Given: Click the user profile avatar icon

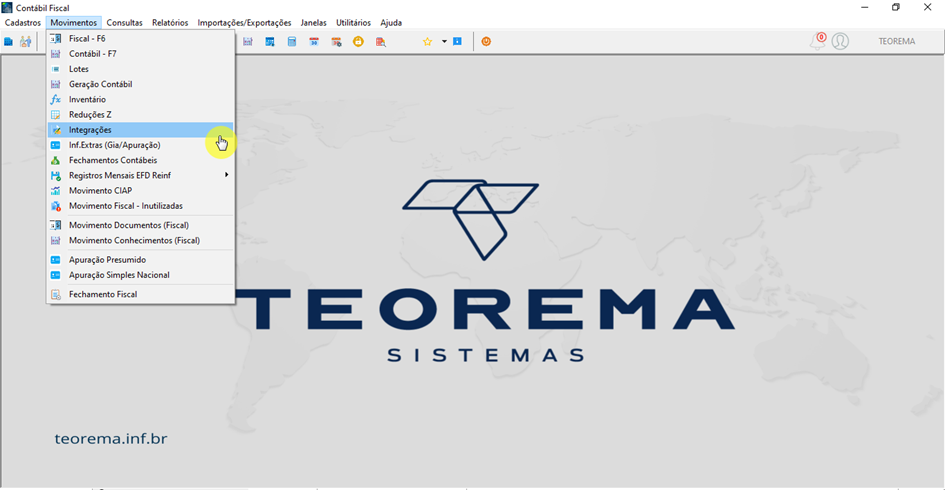Looking at the screenshot, I should tap(840, 41).
